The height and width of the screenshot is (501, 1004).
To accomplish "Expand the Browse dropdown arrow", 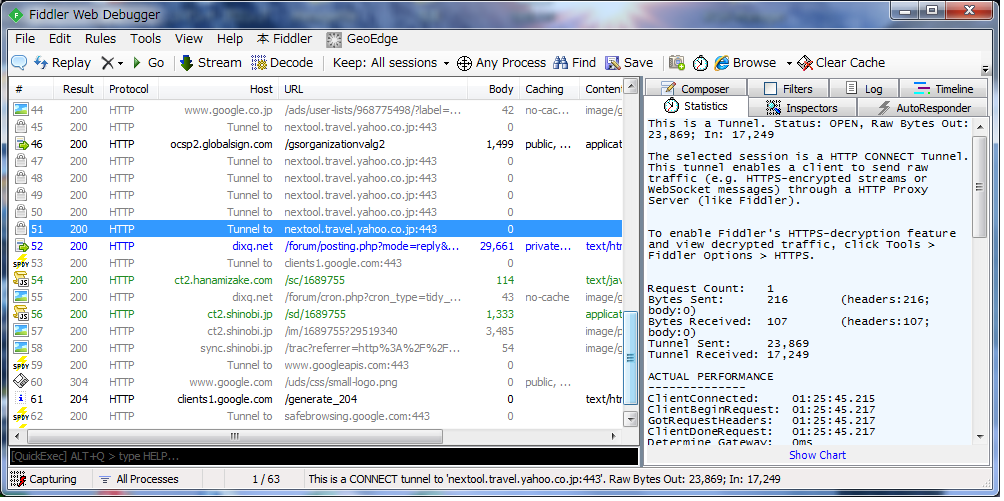I will pos(788,63).
